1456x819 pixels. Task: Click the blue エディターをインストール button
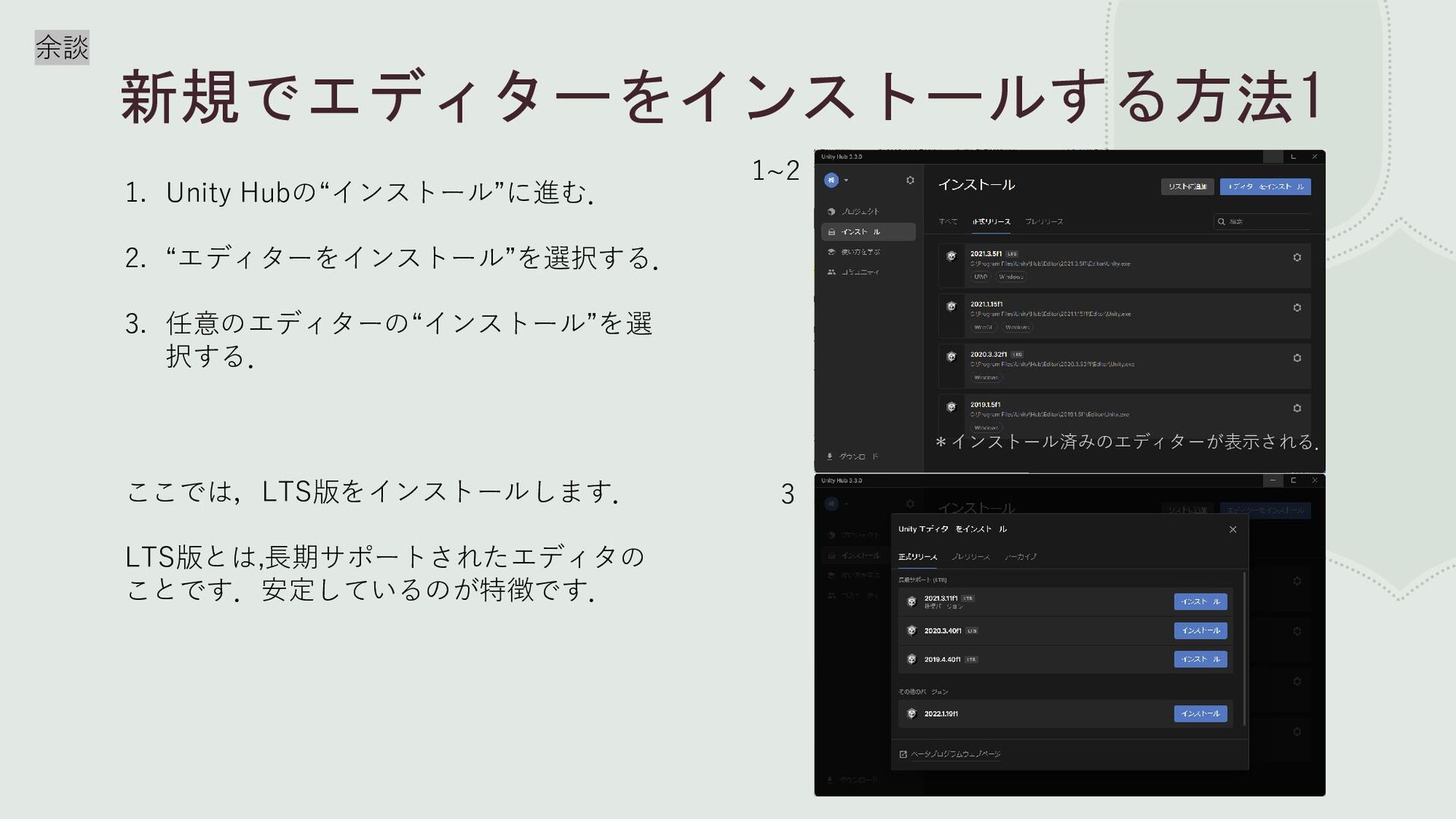(1266, 187)
